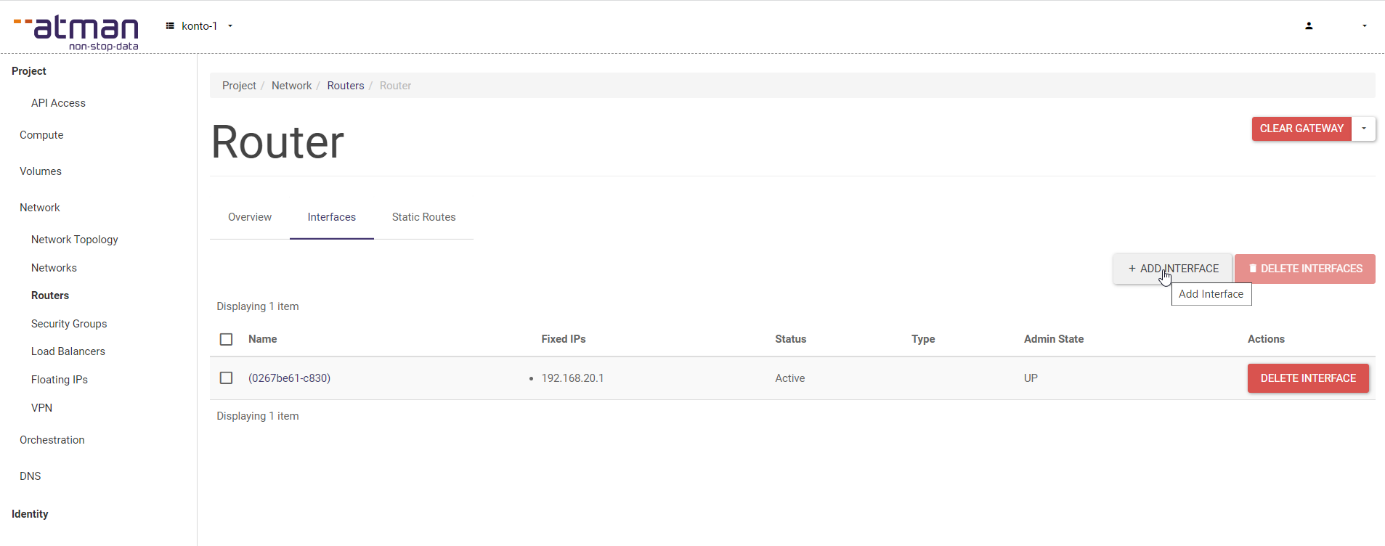
Task: Expand Clear Gateway dropdown arrow
Action: coord(1364,129)
